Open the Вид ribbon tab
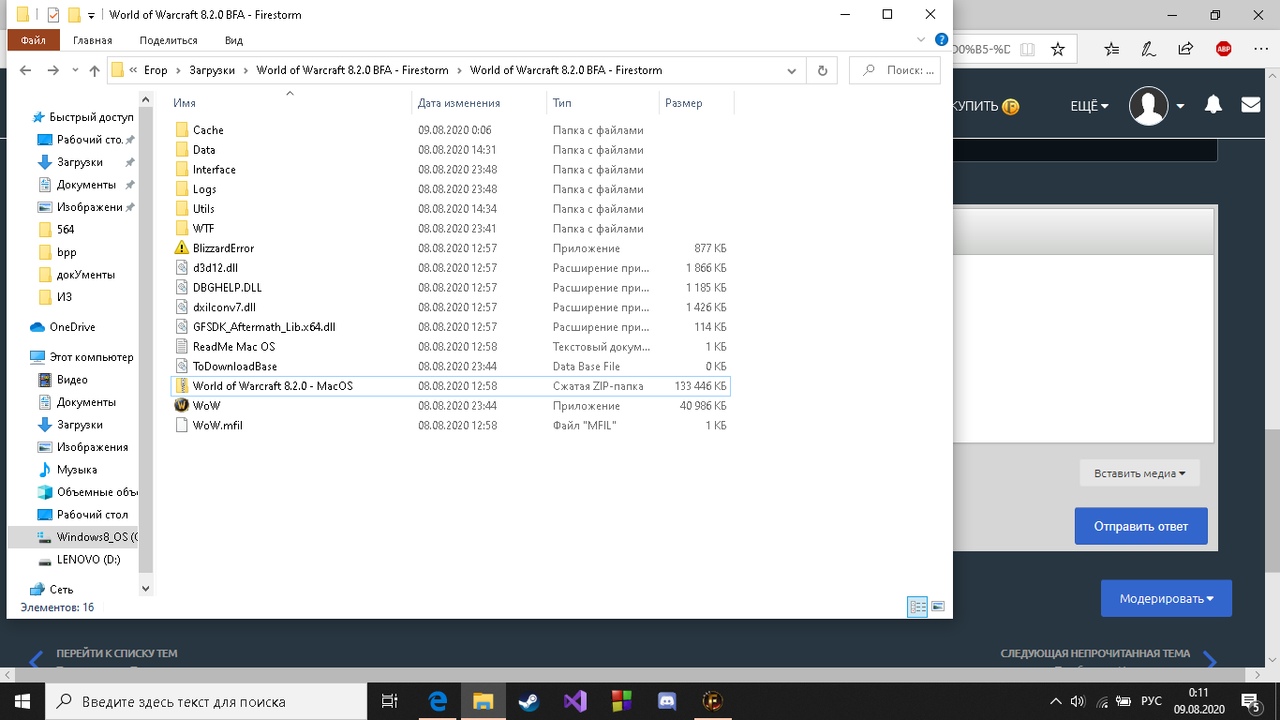Viewport: 1280px width, 720px height. 234,40
